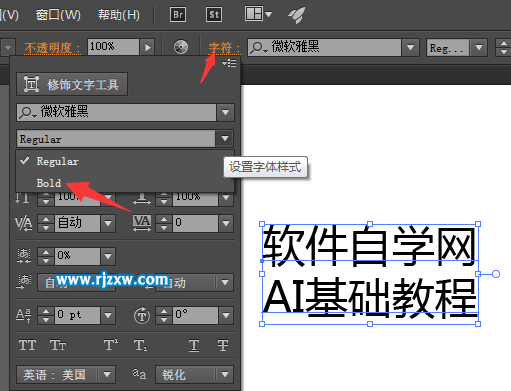Toggle Underline text style

point(194,345)
